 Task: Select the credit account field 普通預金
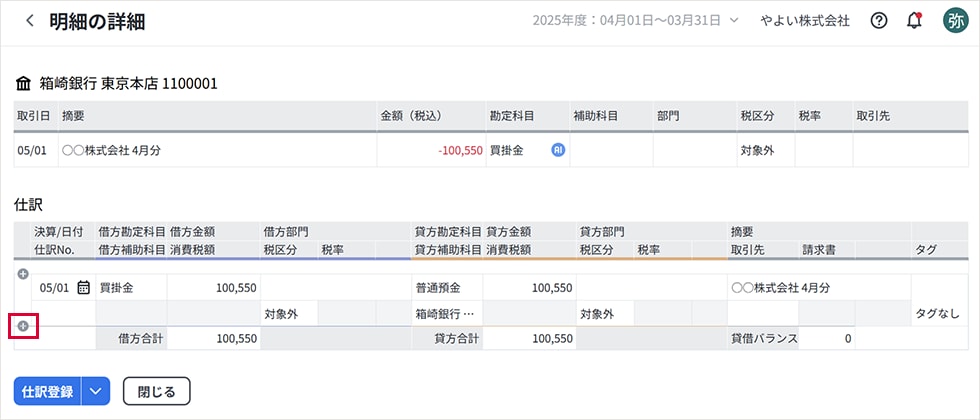pos(446,288)
